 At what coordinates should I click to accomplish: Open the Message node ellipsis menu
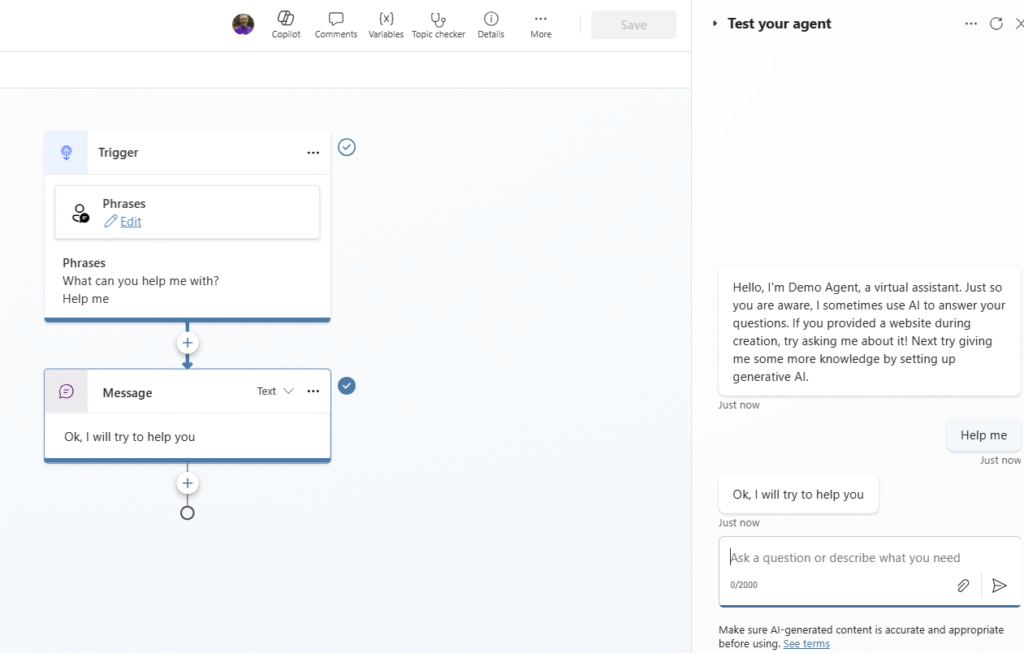(313, 390)
